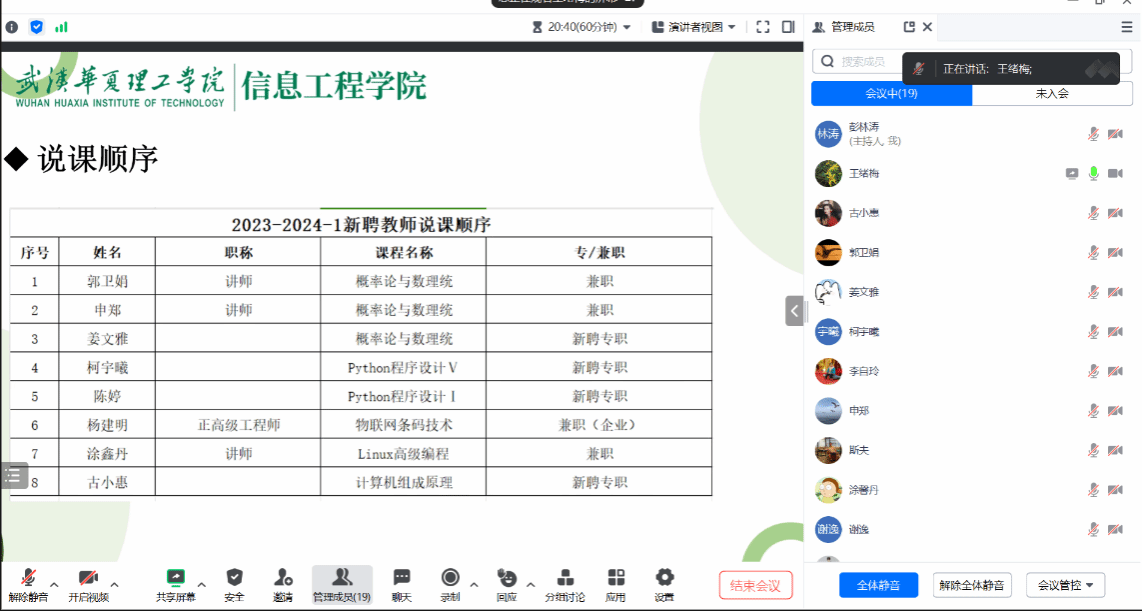
Task: Unmute microphone with 解除静音 button
Action: coord(29,578)
